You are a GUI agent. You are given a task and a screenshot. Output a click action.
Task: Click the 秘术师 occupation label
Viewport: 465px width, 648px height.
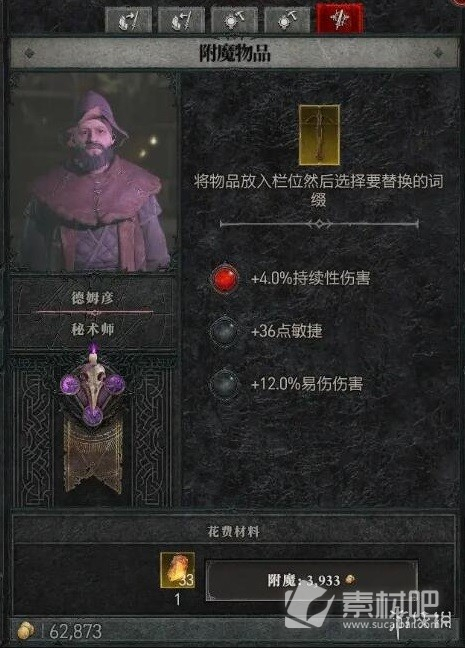[93, 329]
